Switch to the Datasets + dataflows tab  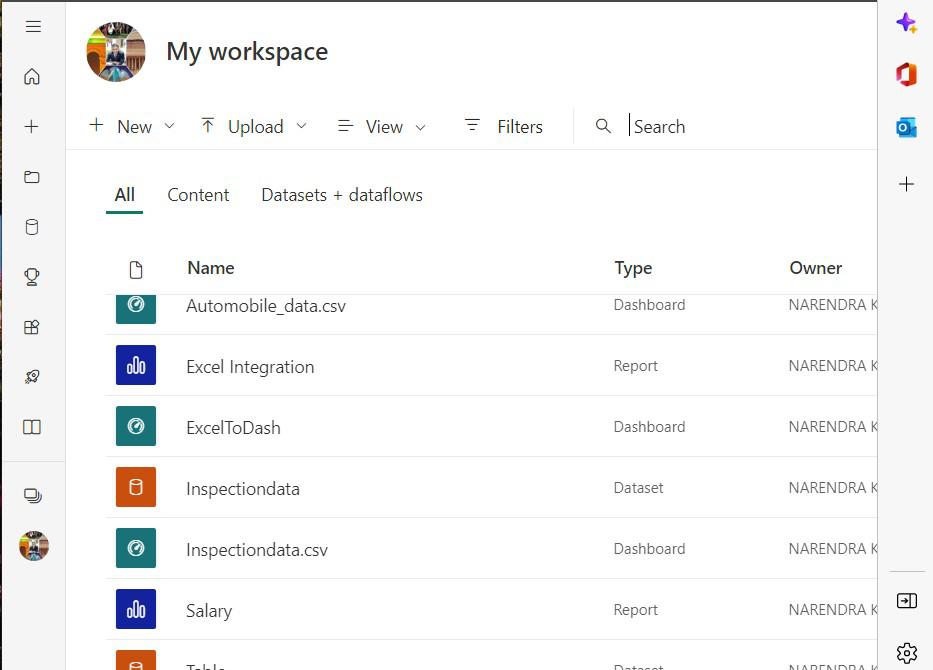click(342, 195)
